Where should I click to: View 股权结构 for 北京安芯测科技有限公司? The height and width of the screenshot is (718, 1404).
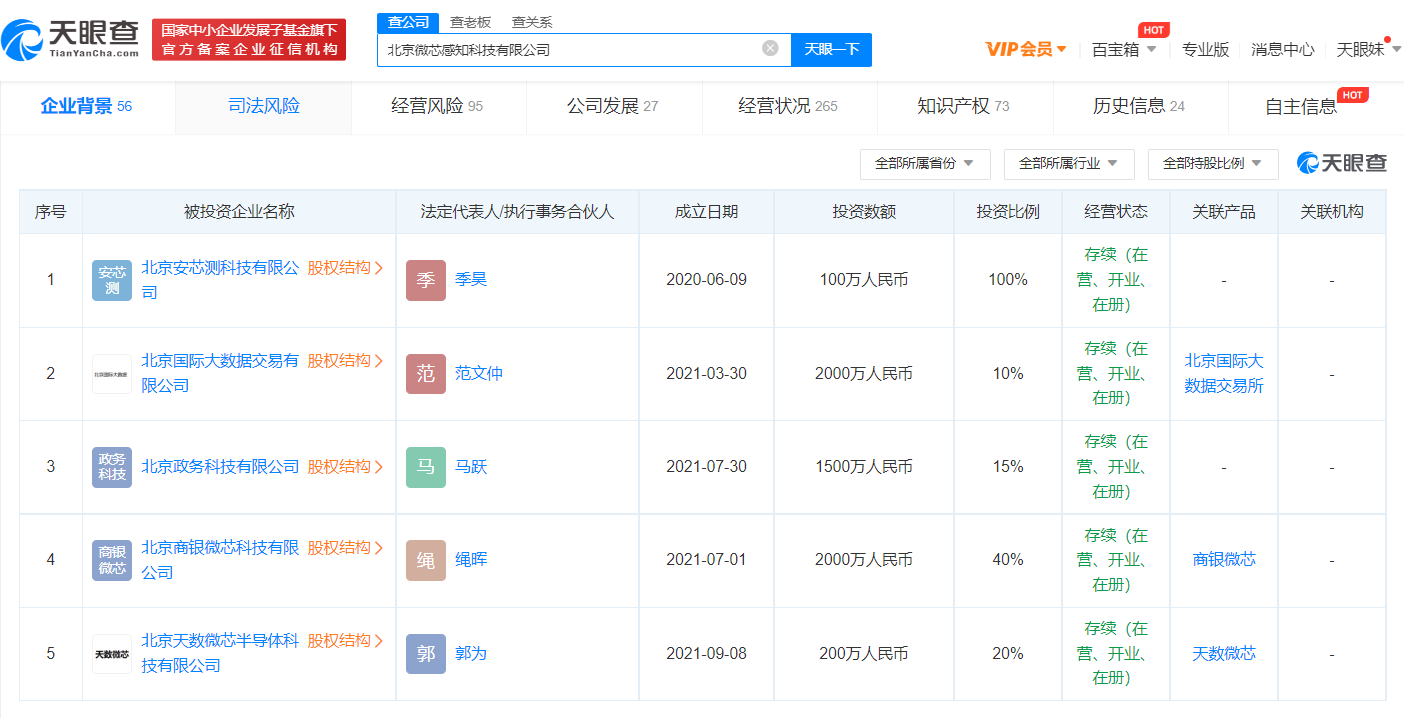345,268
